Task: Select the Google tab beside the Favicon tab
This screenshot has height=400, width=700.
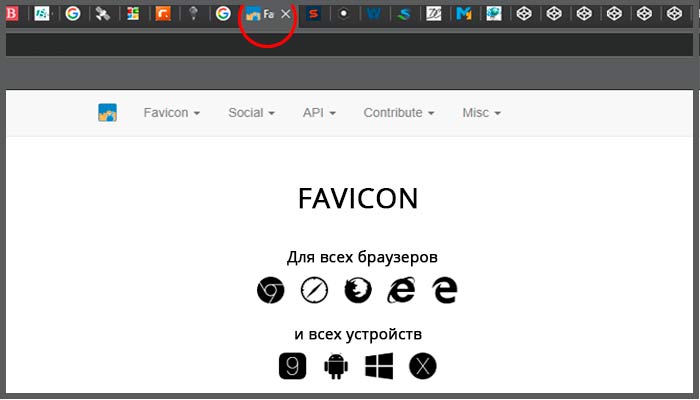Action: 223,14
